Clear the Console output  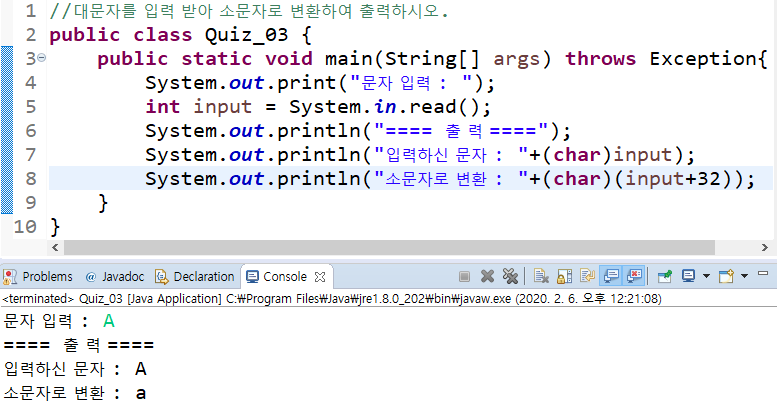(x=541, y=276)
